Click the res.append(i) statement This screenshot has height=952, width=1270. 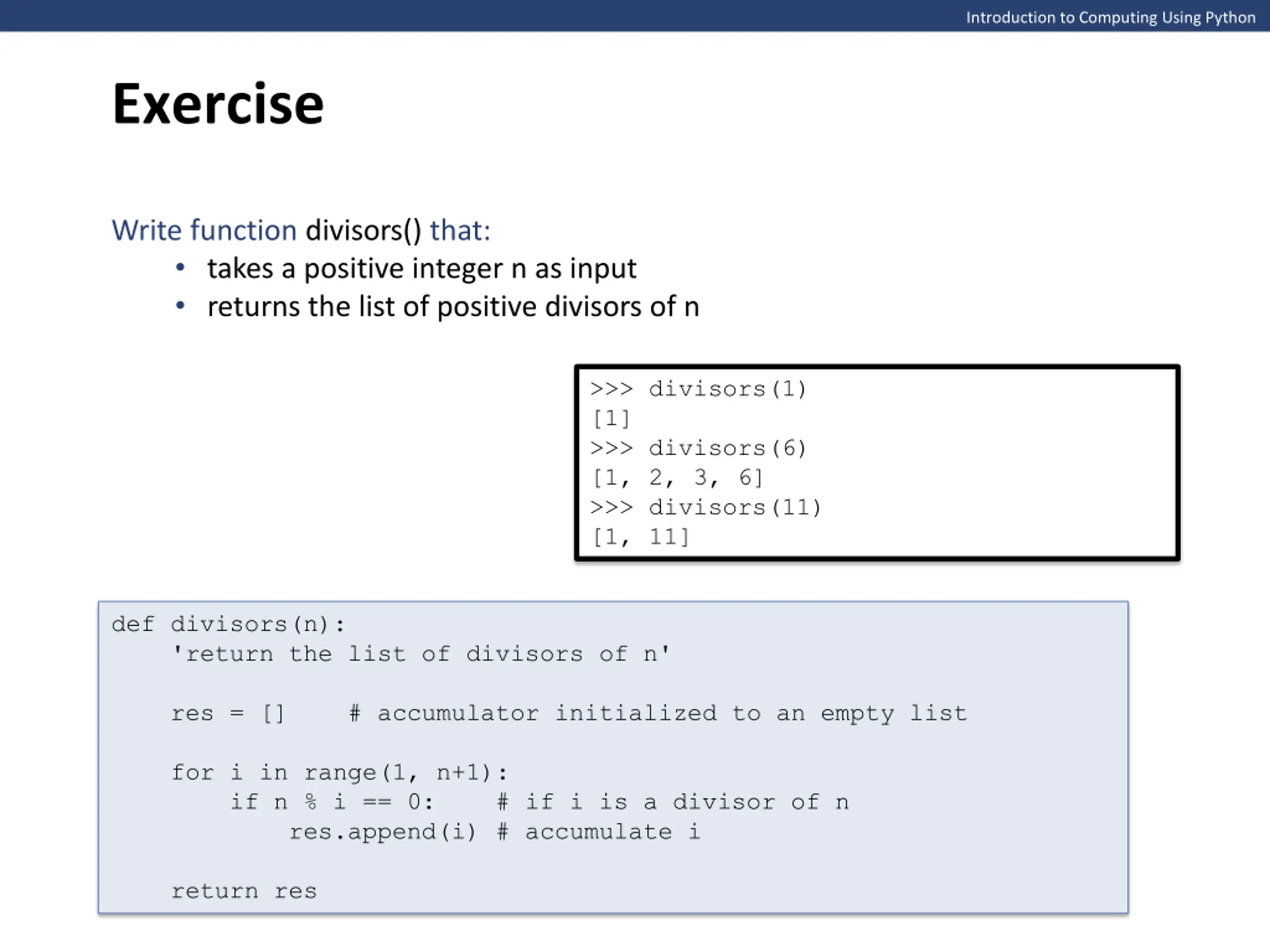coord(383,832)
